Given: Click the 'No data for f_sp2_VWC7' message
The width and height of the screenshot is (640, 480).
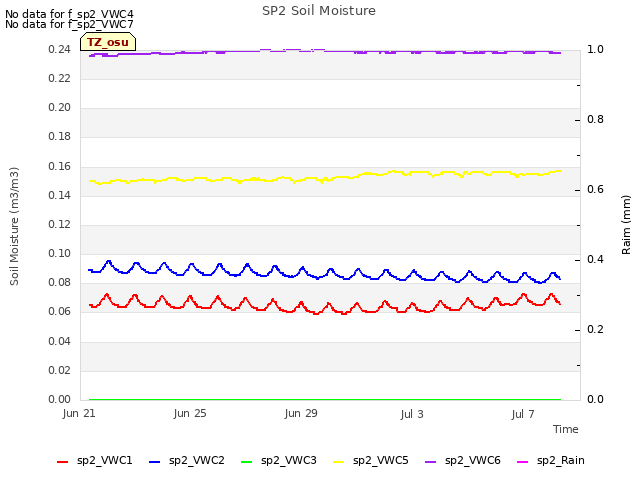Looking at the screenshot, I should (69, 24).
